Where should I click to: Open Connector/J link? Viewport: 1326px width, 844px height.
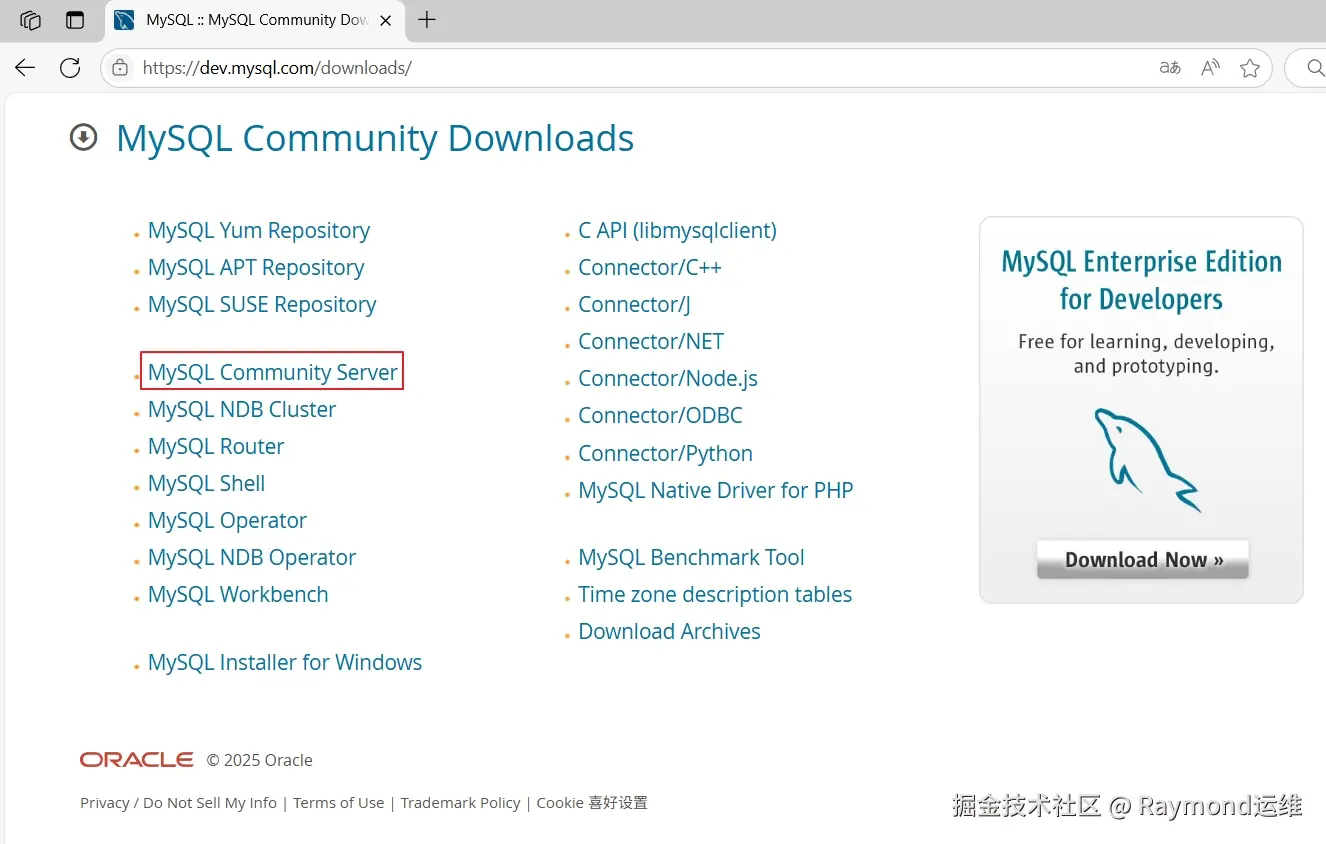[634, 304]
